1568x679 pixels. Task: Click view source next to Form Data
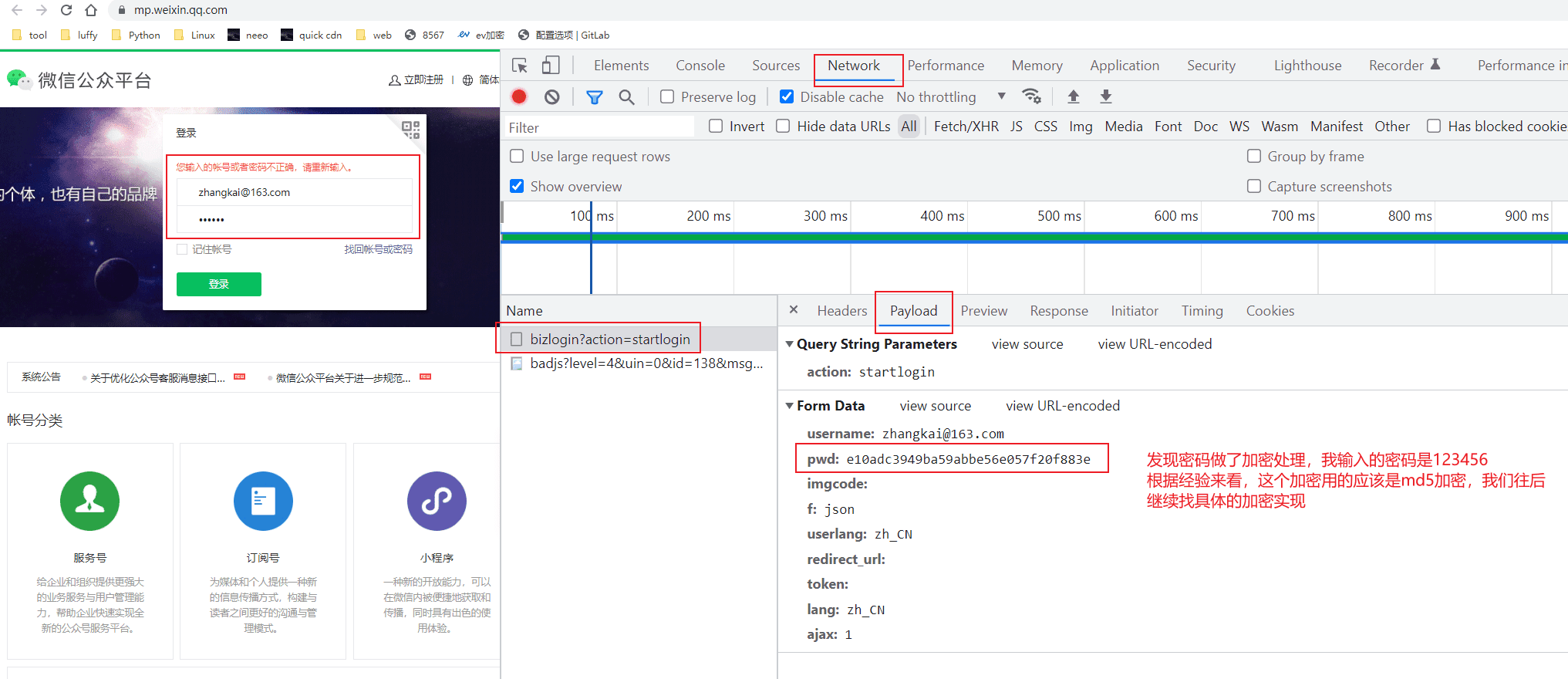pyautogui.click(x=935, y=406)
